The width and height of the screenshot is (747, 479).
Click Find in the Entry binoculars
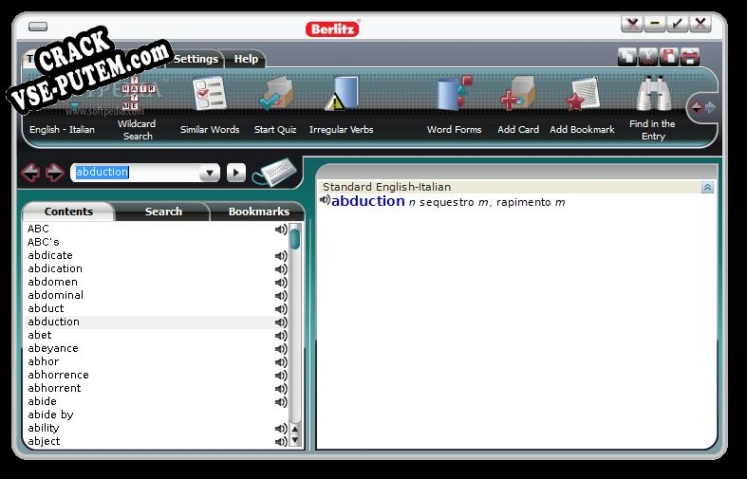(652, 96)
